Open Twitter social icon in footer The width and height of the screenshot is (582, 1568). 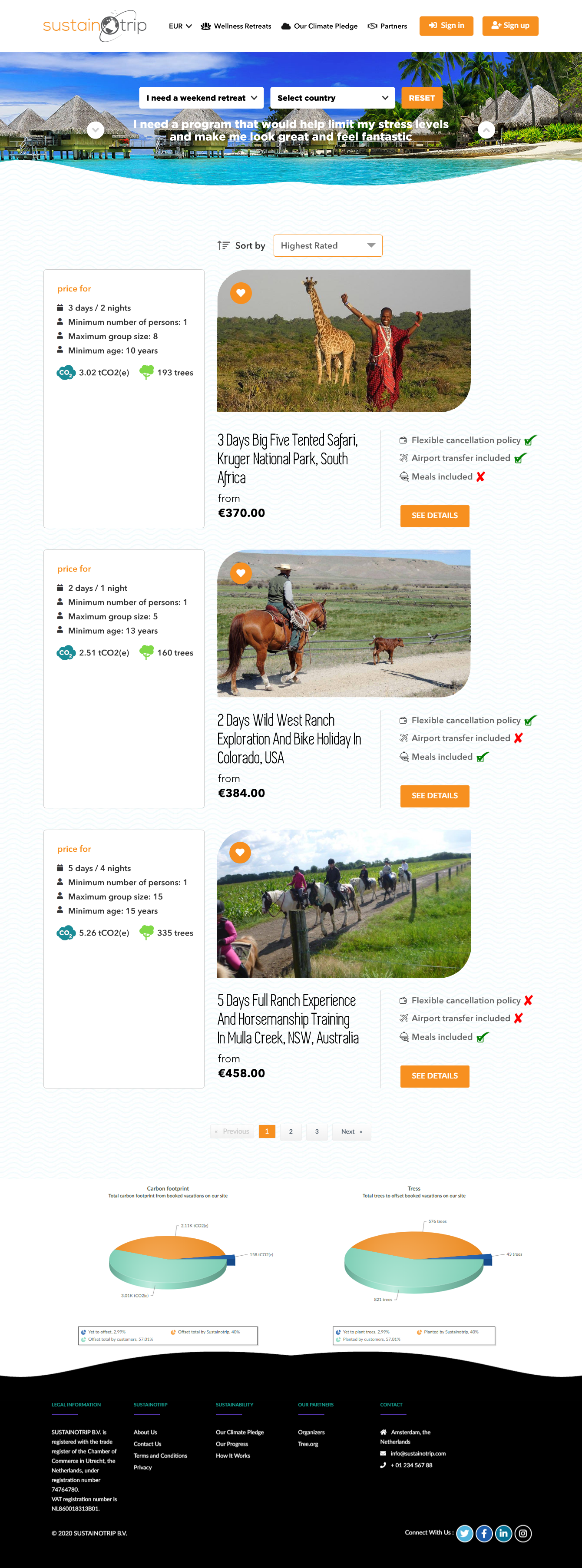464,1533
